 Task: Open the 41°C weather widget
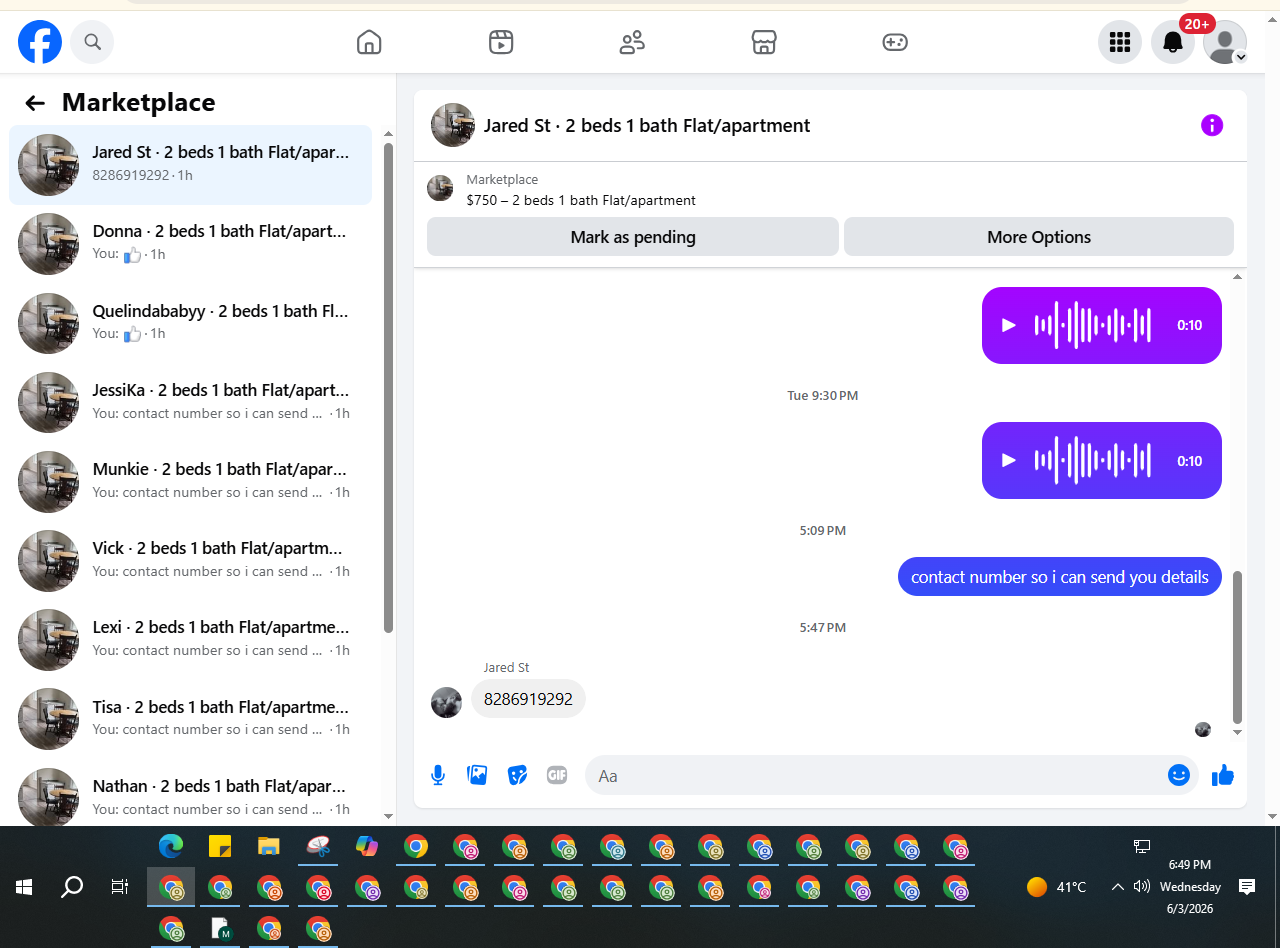[1057, 887]
